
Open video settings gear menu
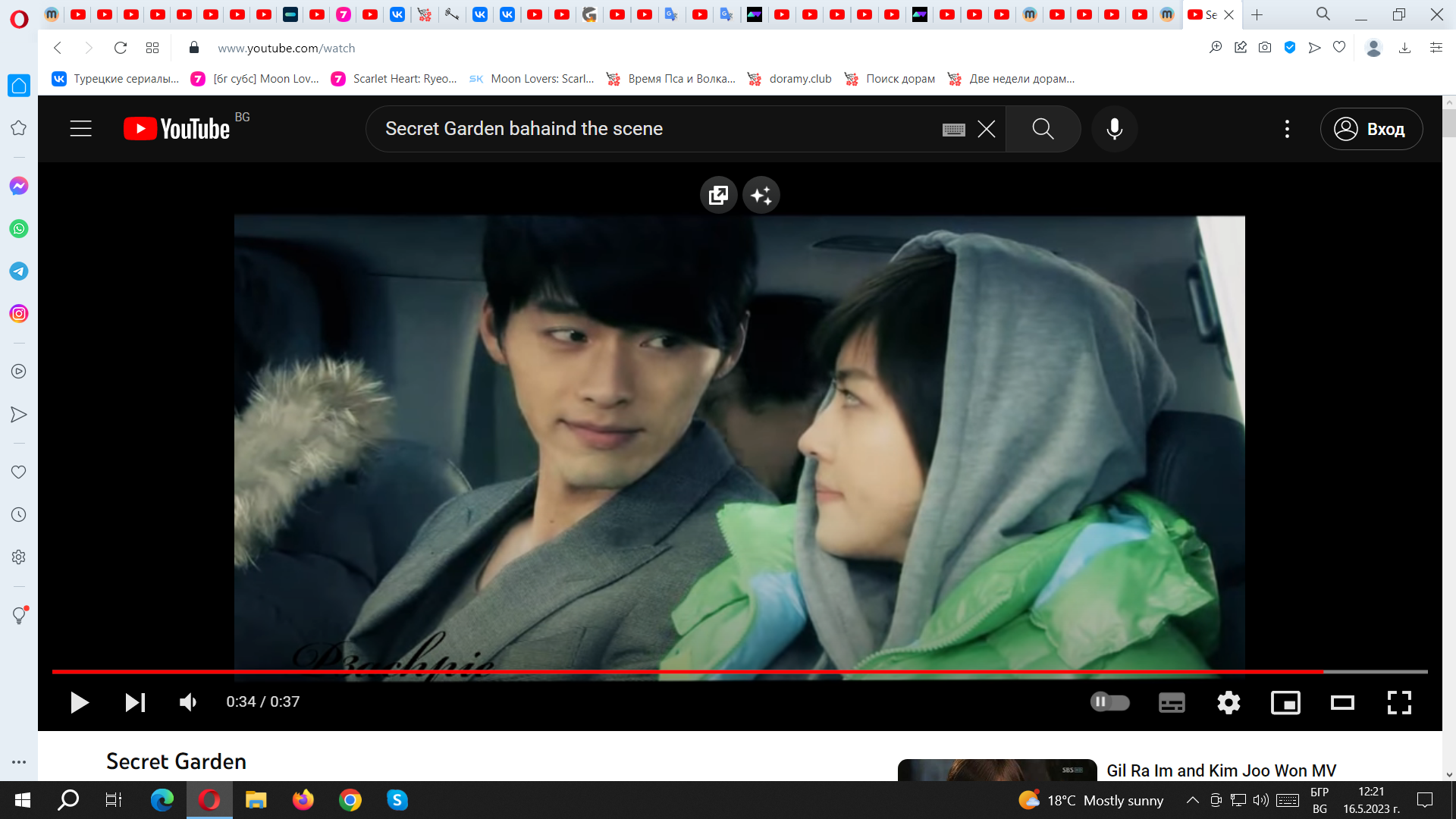[1228, 703]
